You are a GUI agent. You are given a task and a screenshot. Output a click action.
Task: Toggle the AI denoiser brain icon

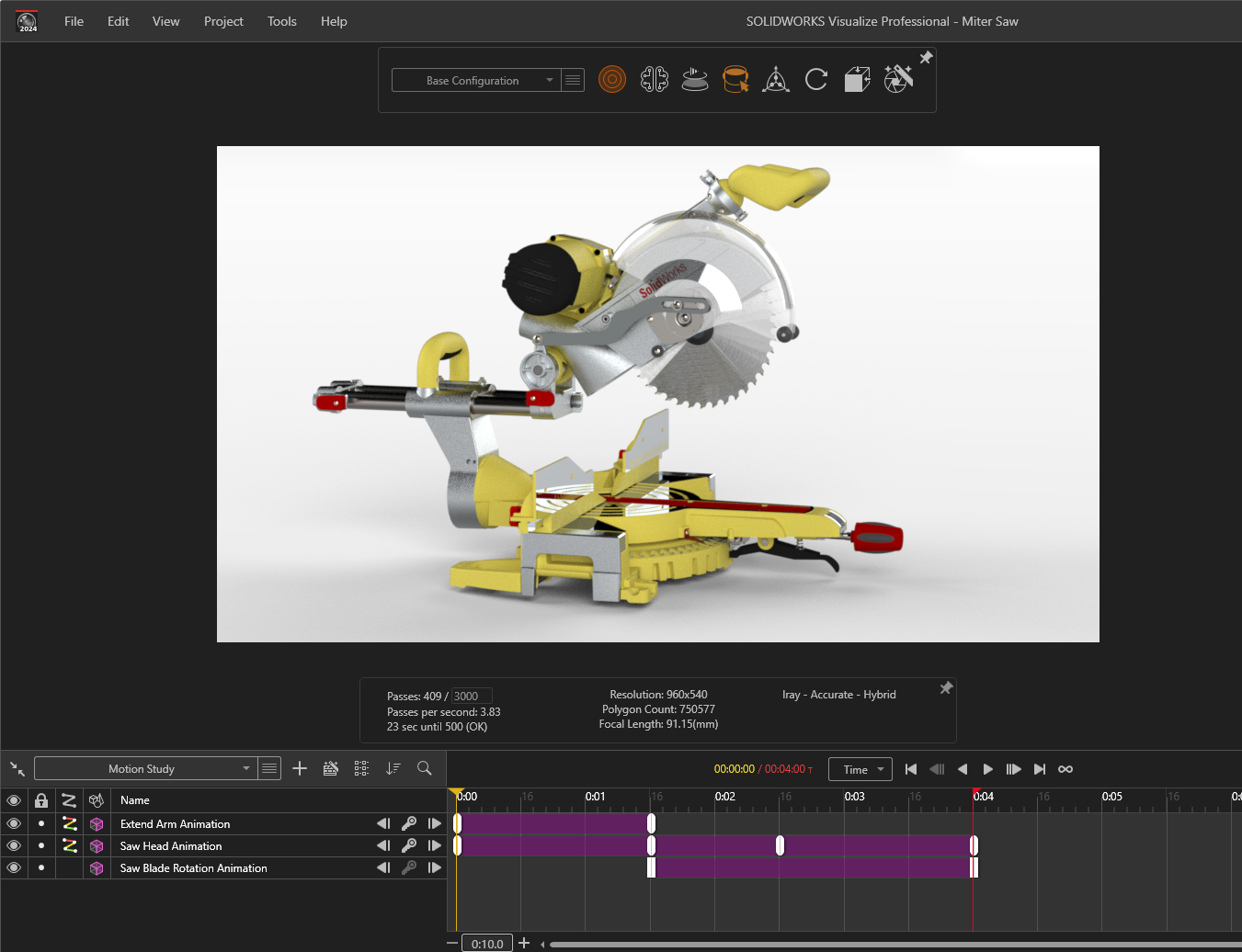tap(654, 80)
